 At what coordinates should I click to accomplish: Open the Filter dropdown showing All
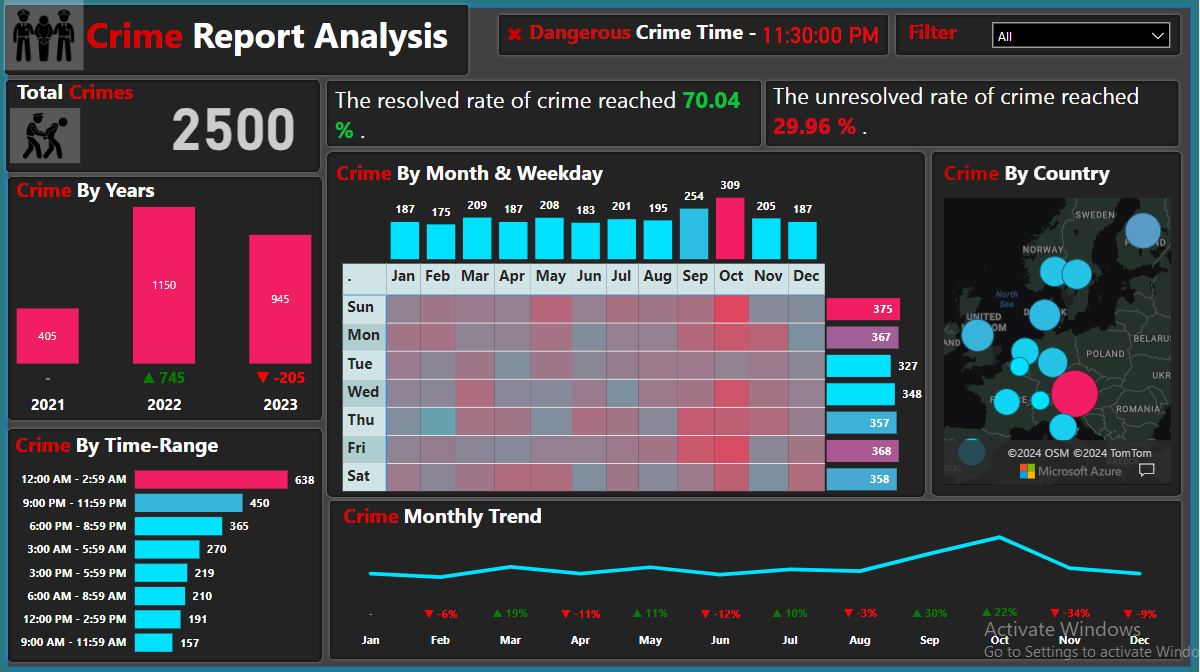tap(1080, 36)
